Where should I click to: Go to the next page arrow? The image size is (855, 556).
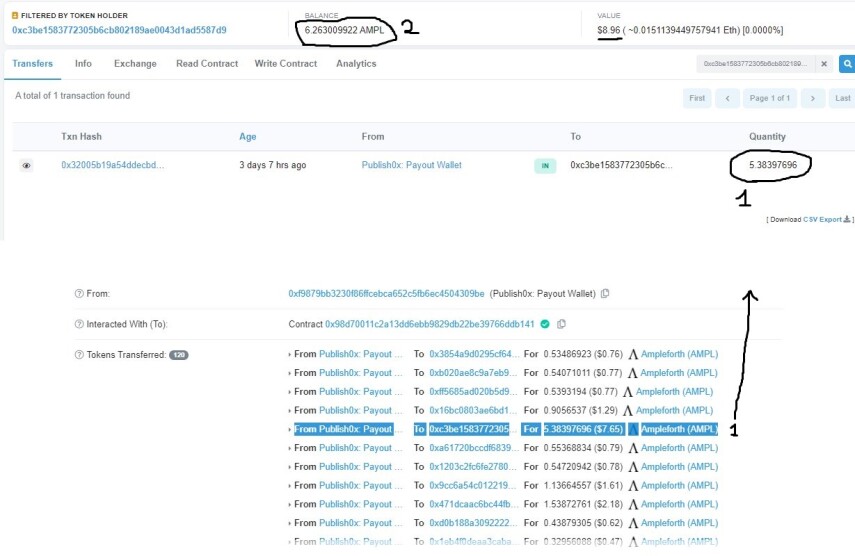(x=812, y=98)
